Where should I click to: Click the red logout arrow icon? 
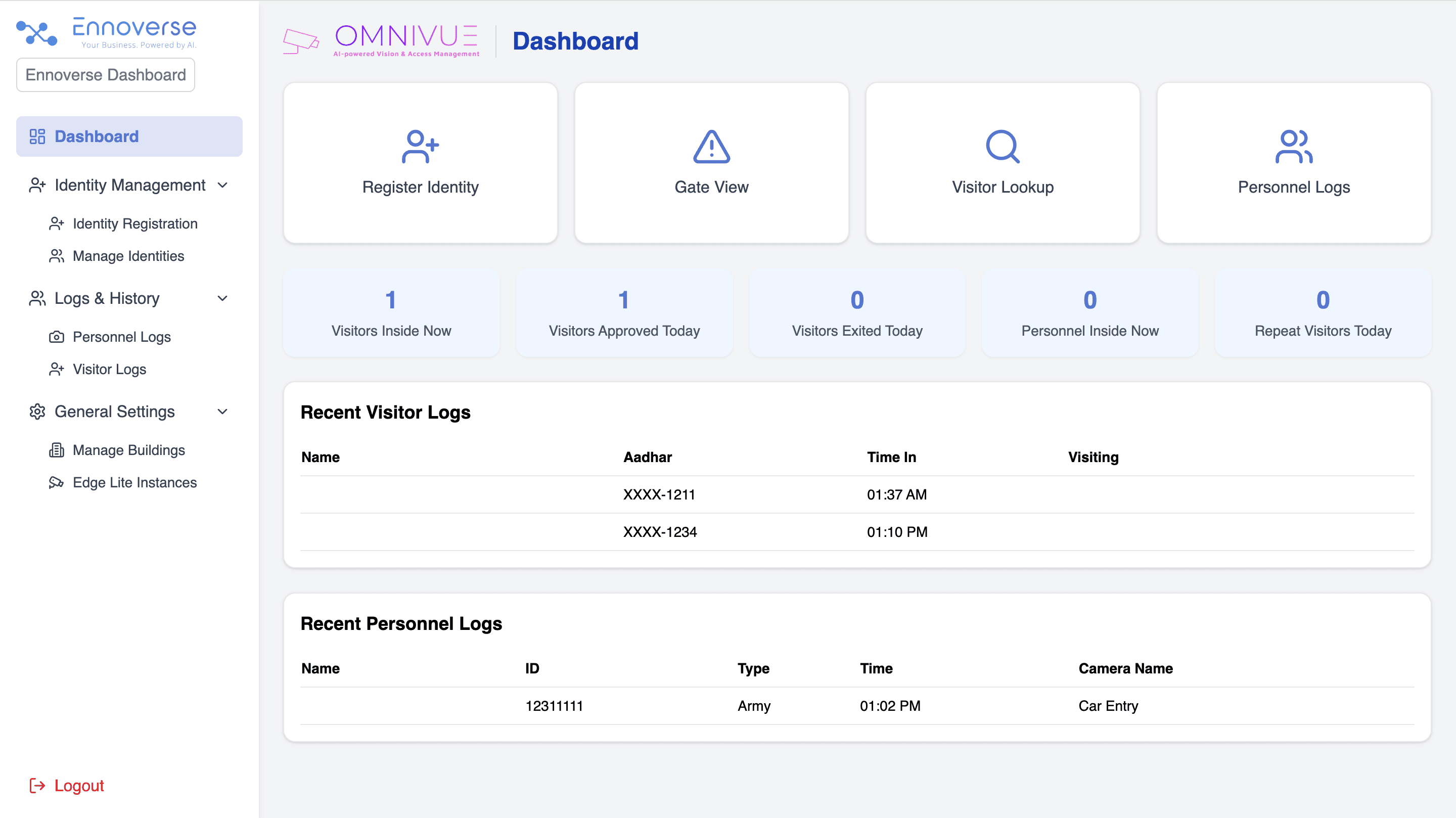tap(36, 785)
